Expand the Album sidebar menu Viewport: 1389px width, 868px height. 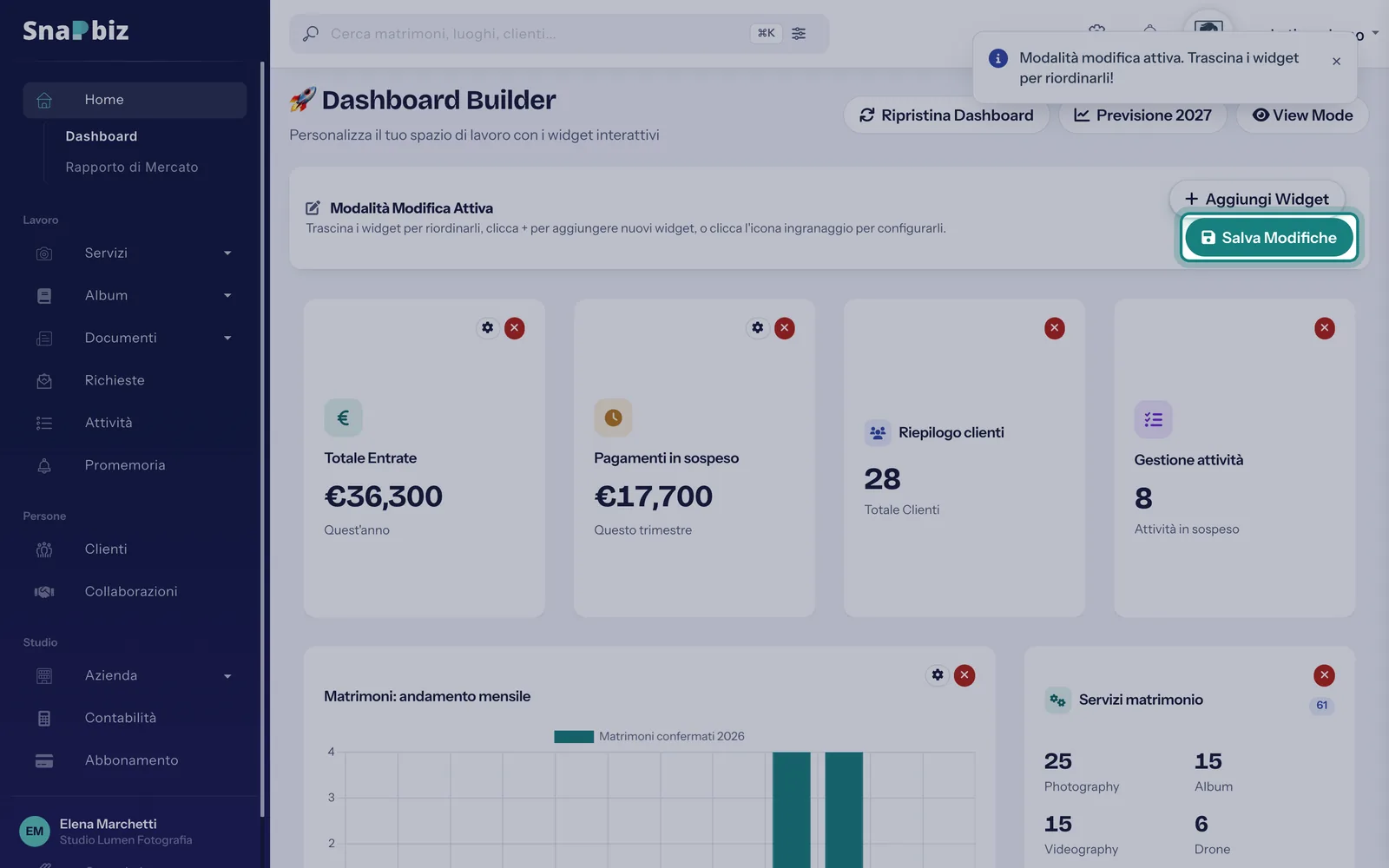(135, 296)
